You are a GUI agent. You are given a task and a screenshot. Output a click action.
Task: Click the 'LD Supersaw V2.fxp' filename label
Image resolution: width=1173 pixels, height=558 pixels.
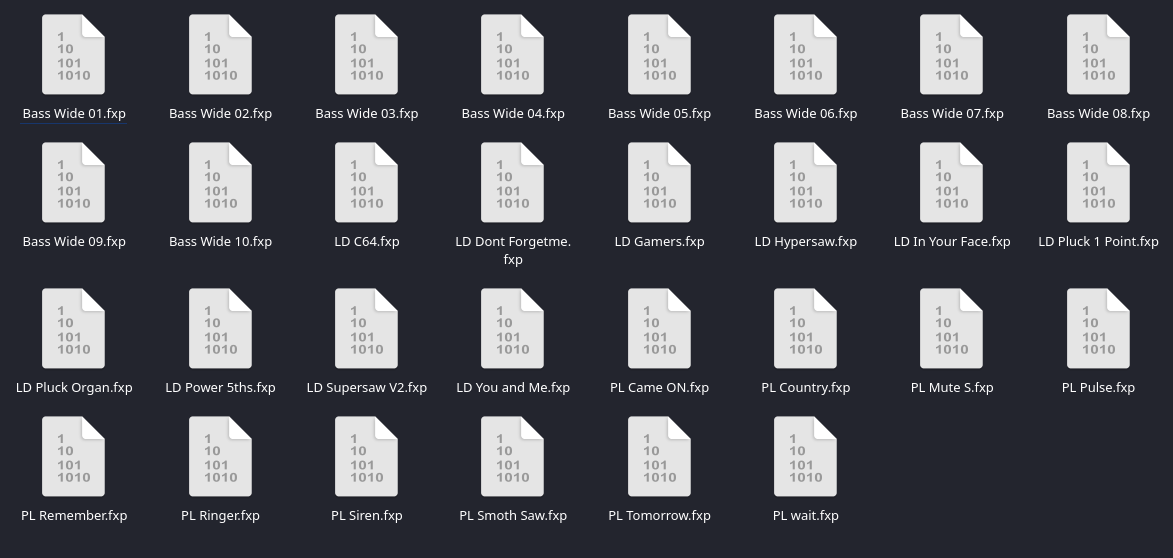(367, 387)
